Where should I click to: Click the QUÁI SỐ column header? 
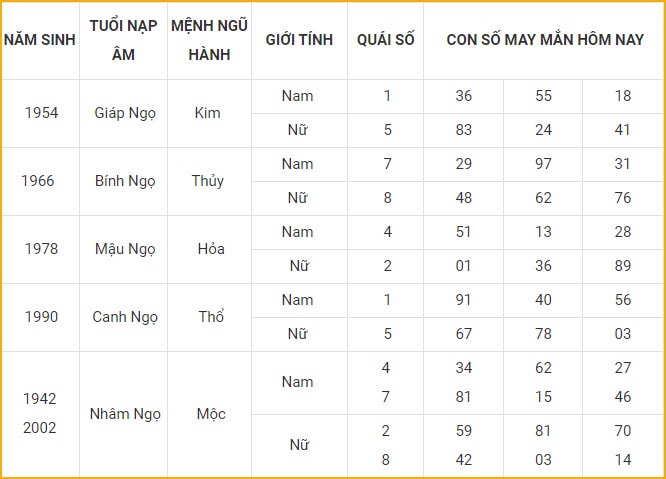385,40
